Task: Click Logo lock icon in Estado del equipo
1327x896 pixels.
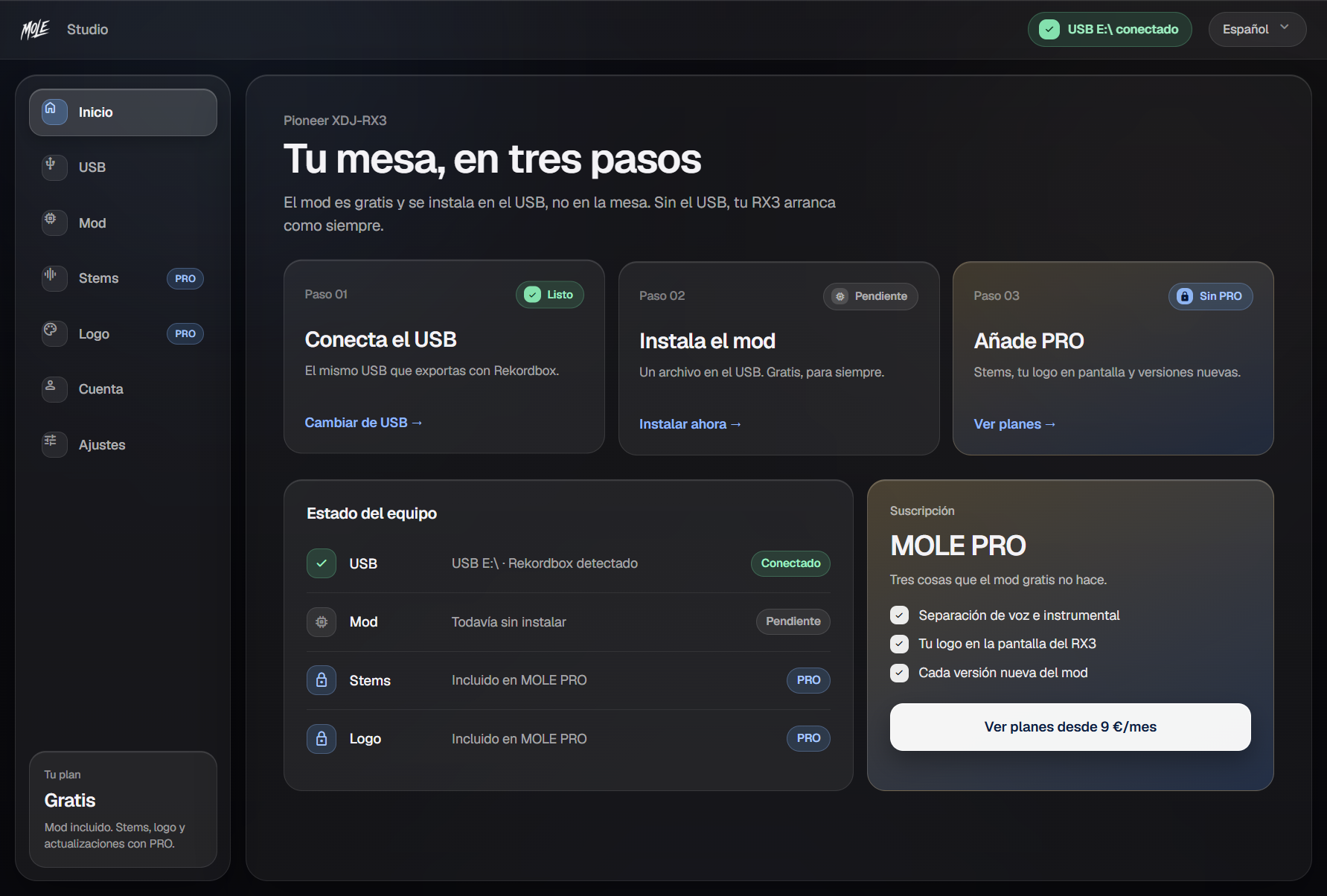Action: [x=322, y=738]
